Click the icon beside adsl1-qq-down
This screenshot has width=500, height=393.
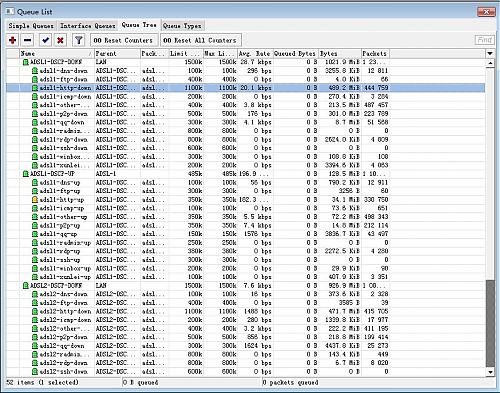(35, 122)
